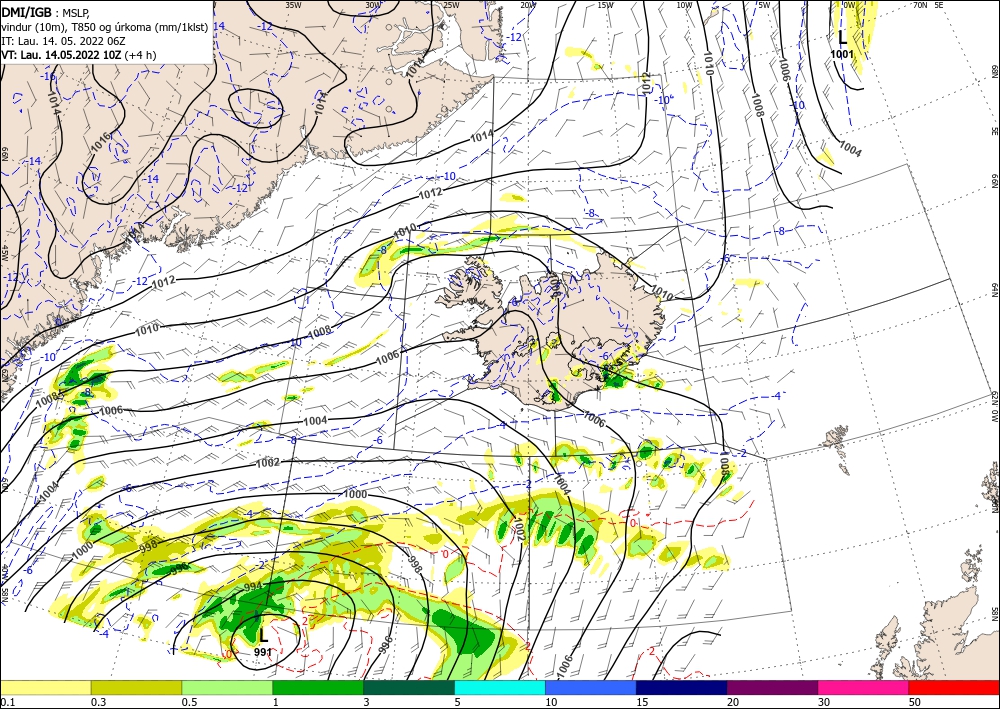Click the '70N' label at top right
This screenshot has height=709, width=1000.
[x=920, y=5]
